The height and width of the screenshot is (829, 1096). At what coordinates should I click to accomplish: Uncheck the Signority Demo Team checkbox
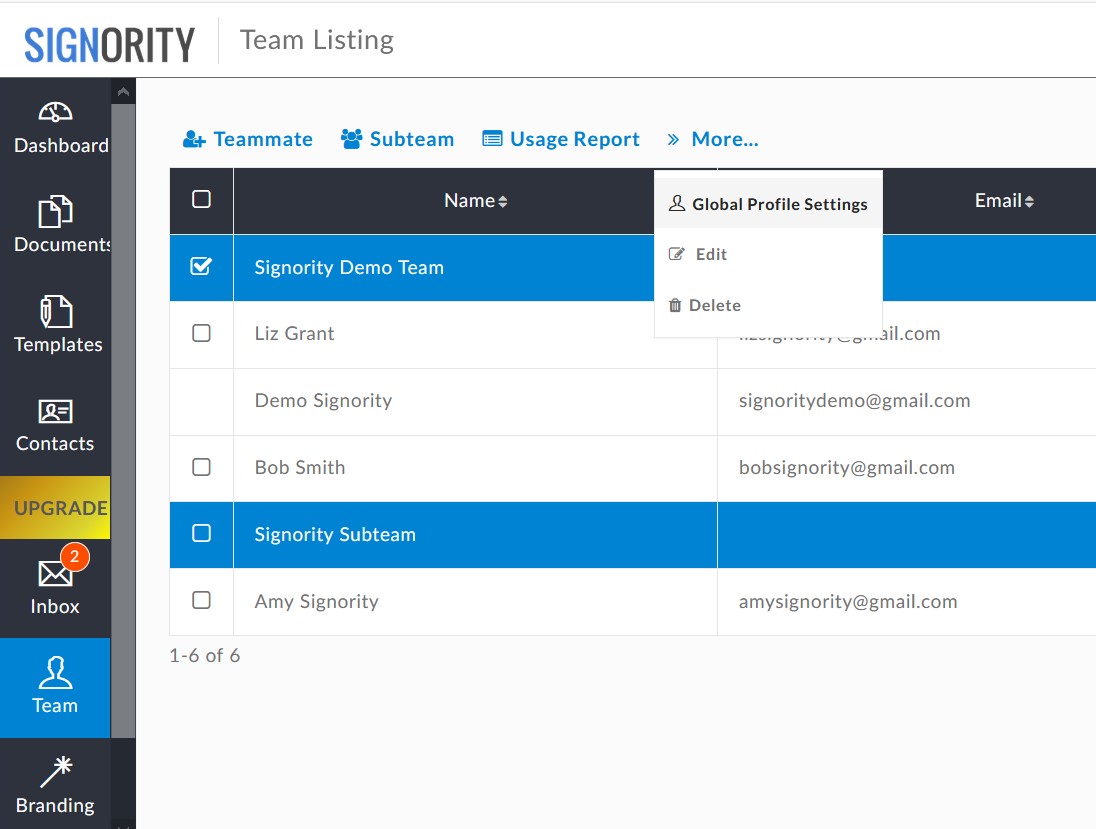201,266
